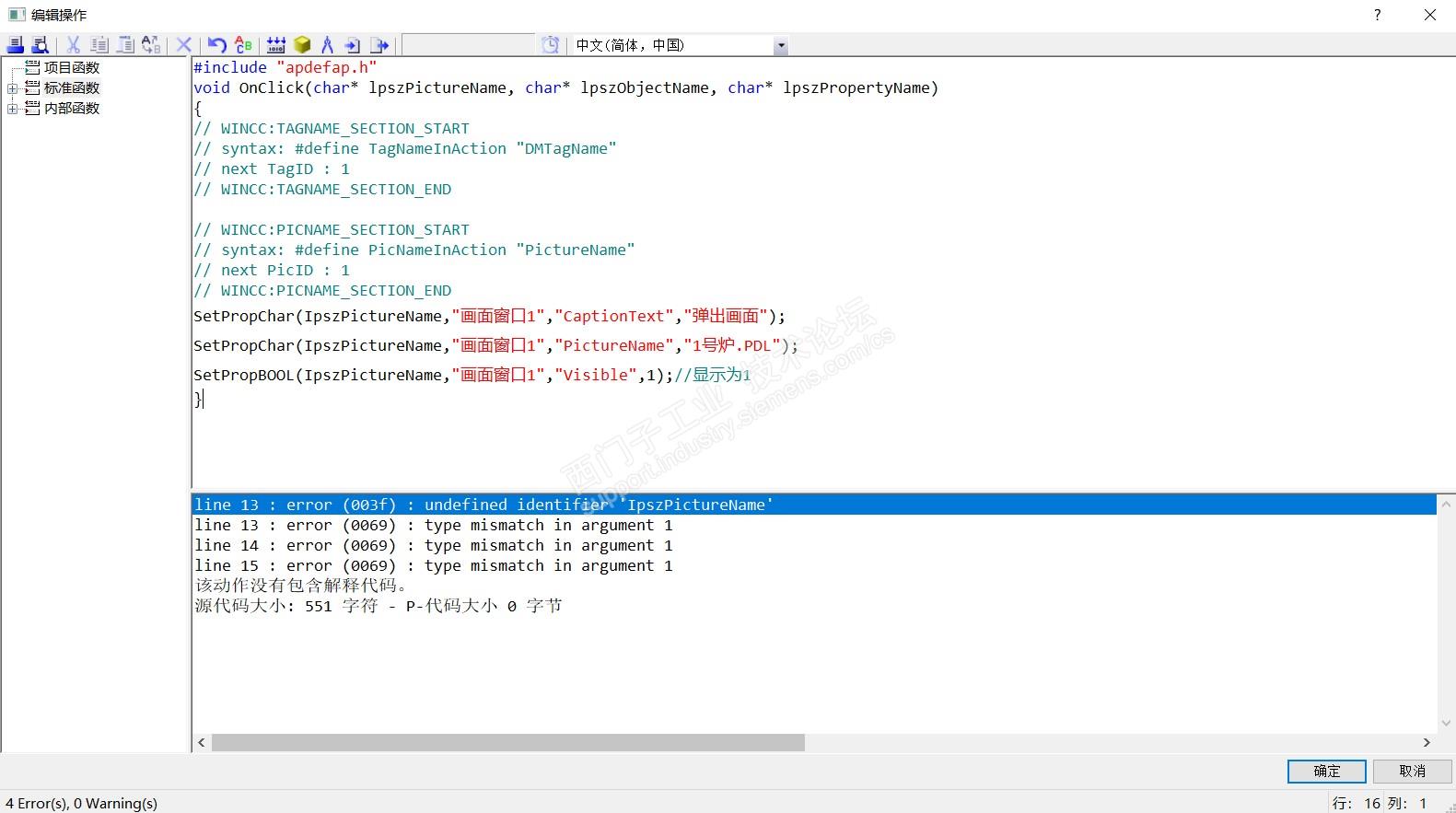This screenshot has width=1456, height=813.
Task: Click the #include "apdefap.h" code line
Action: point(285,67)
